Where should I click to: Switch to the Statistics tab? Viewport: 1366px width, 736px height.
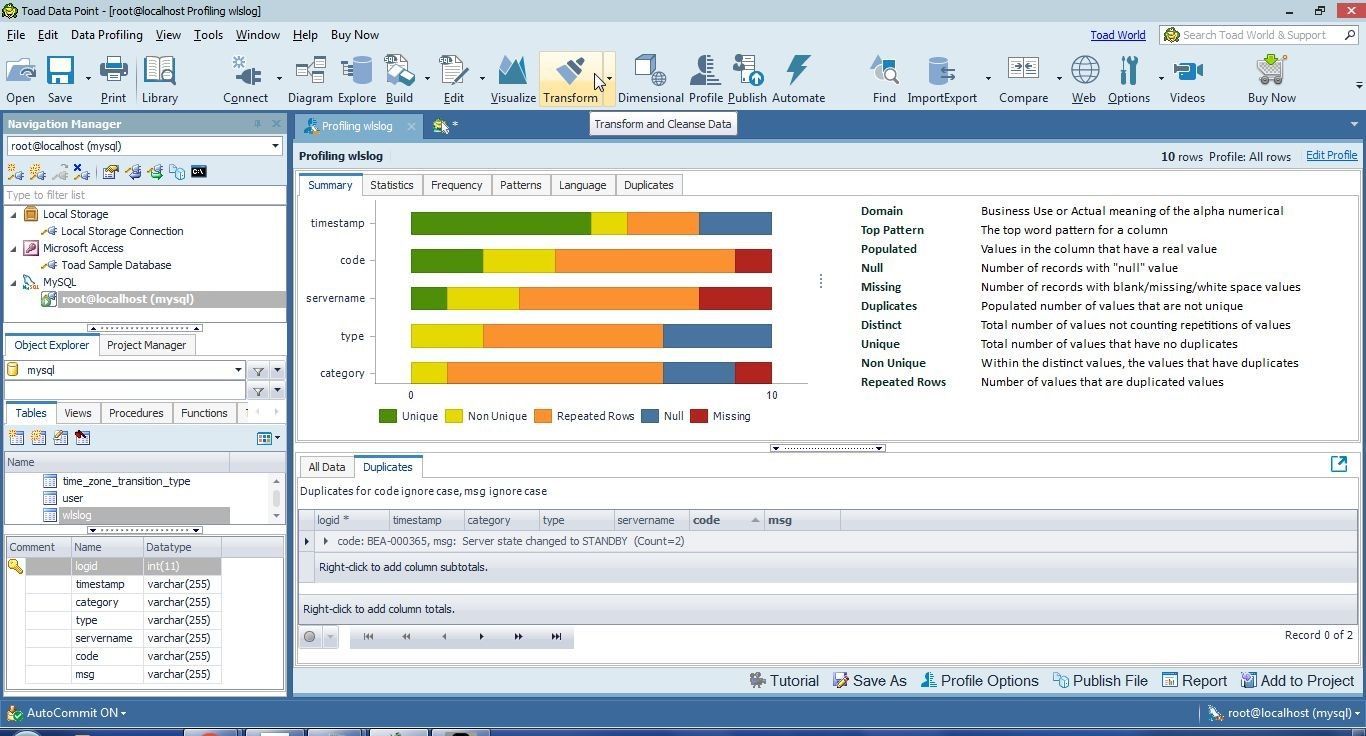point(391,185)
